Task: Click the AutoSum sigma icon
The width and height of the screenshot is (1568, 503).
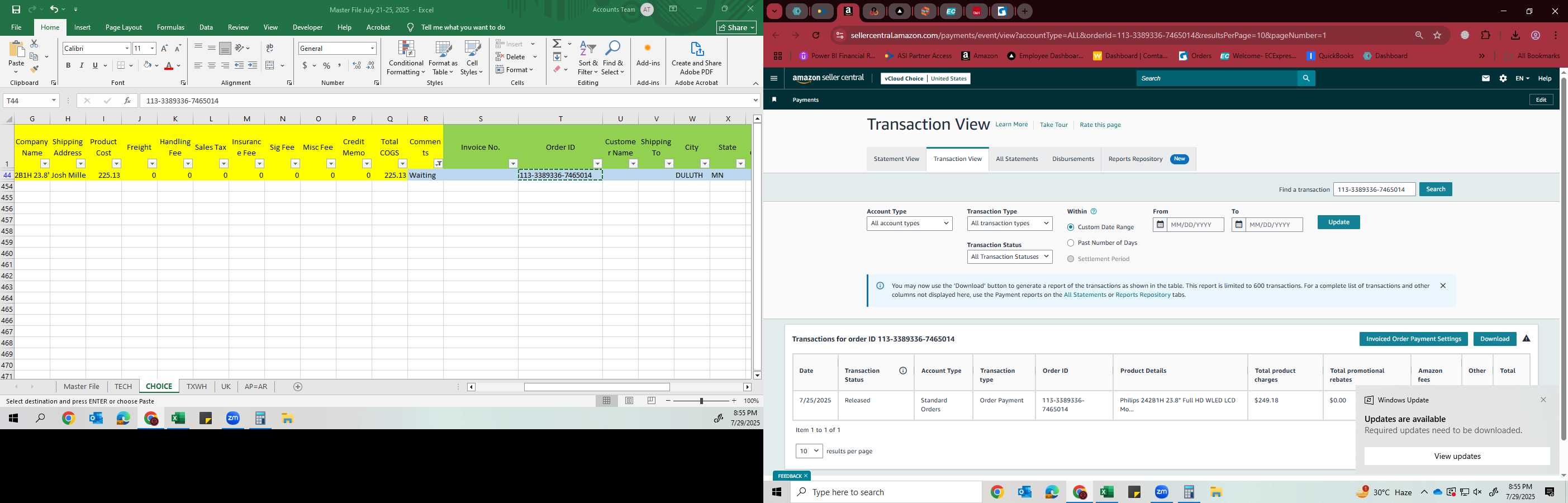Action: point(557,44)
